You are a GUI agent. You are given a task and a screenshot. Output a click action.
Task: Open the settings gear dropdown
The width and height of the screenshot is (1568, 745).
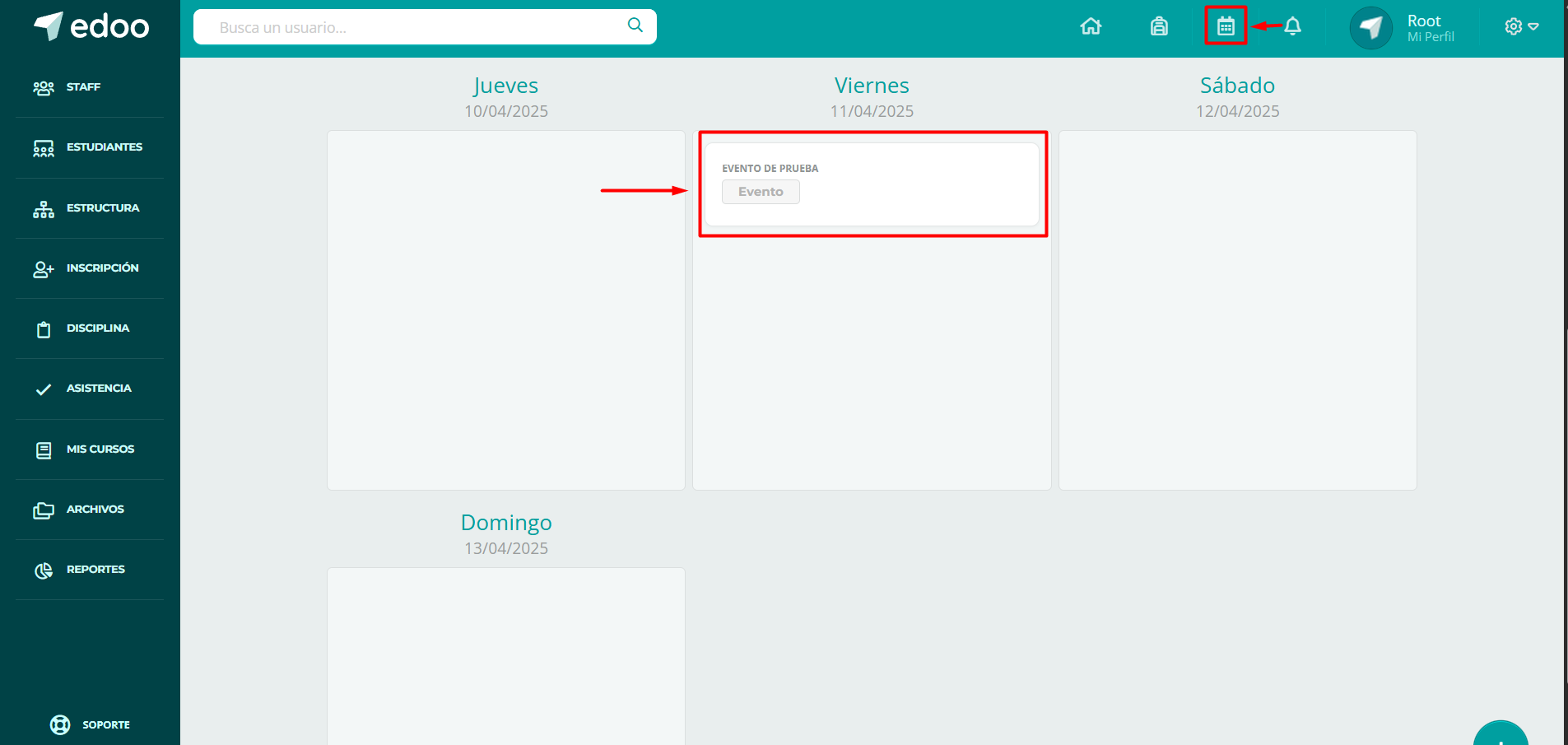coord(1521,26)
